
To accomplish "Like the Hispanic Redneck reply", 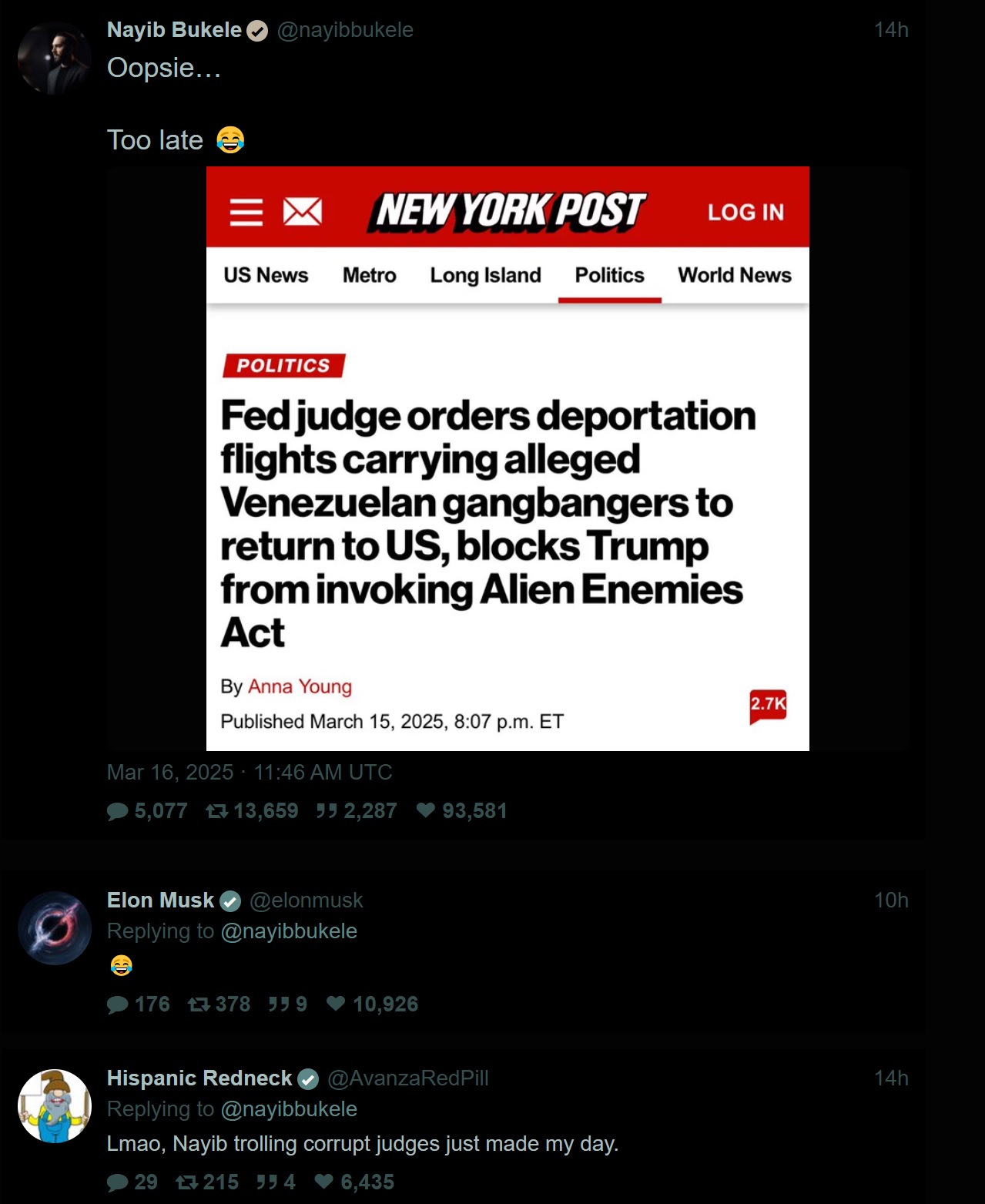I will 324,1182.
